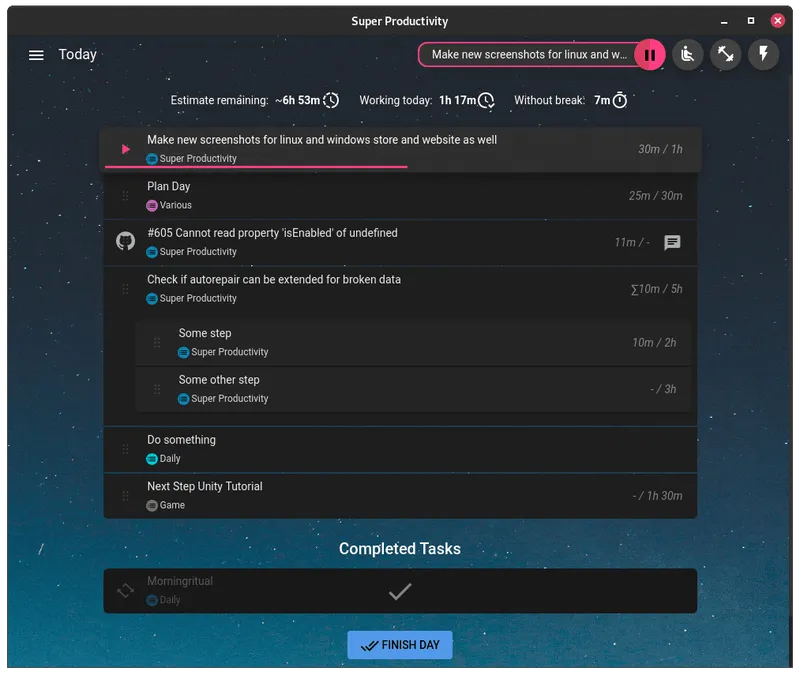Select 'Check if autorepair can be extended' title

[x=274, y=280]
